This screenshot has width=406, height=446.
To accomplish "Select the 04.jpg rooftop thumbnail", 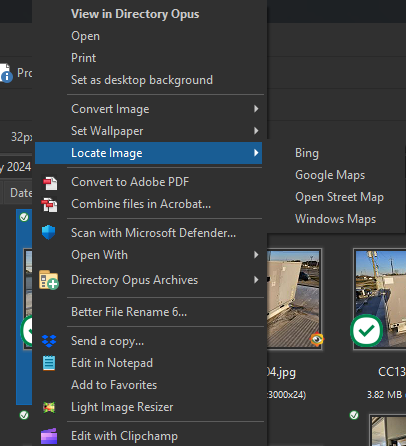I will click(294, 299).
